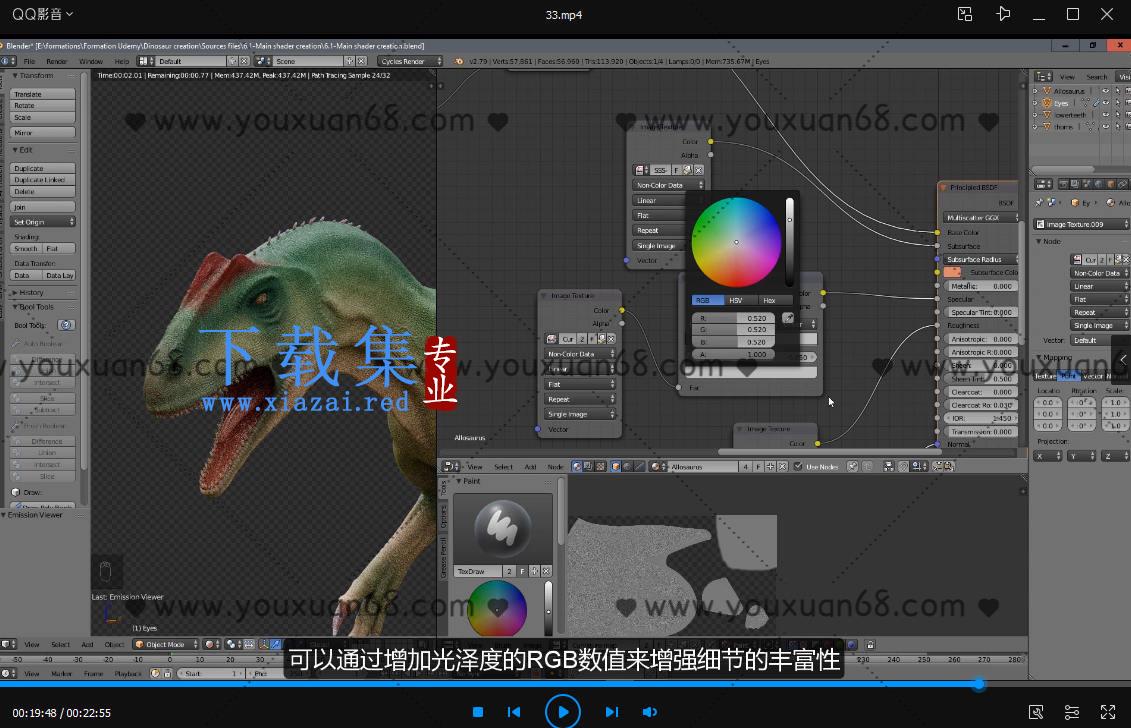This screenshot has height=728, width=1131.
Task: Toggle visibility of the Eyes object
Action: [1105, 103]
